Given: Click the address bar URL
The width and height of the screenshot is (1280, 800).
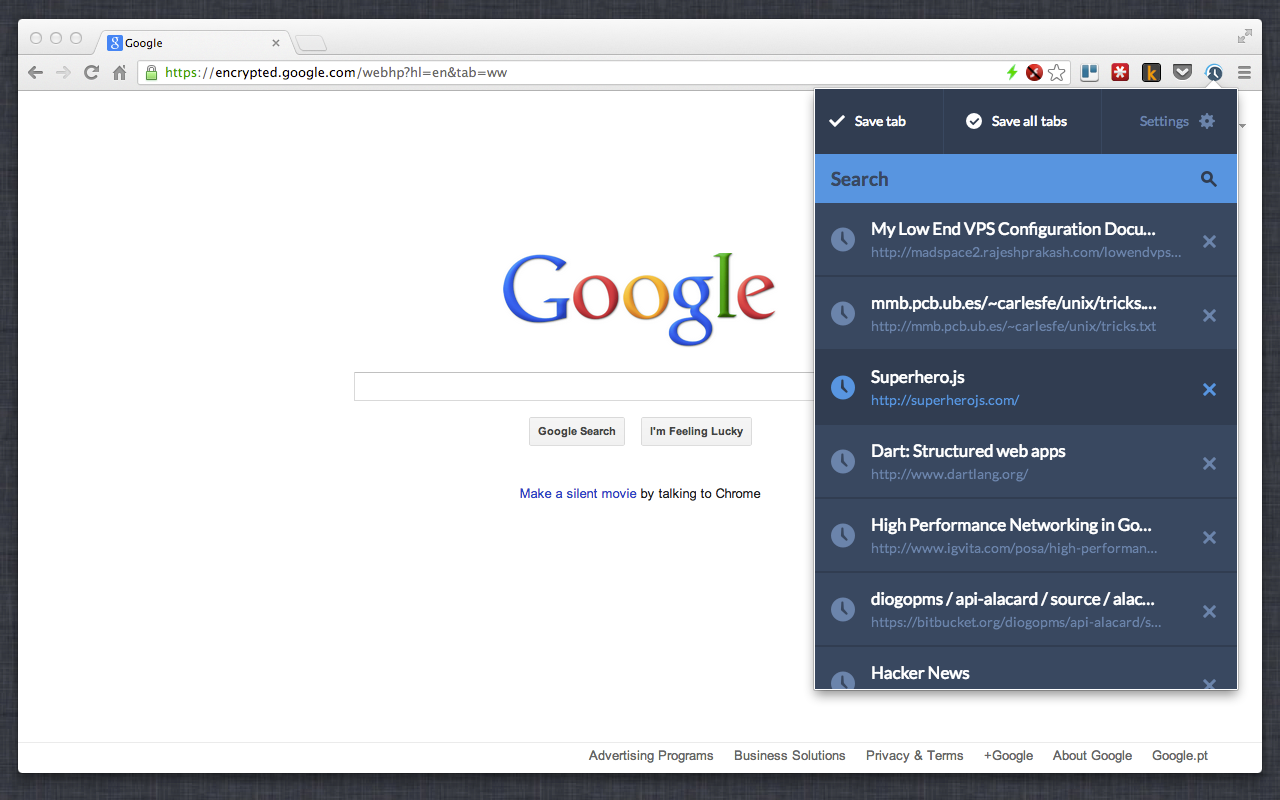Looking at the screenshot, I should tap(336, 72).
